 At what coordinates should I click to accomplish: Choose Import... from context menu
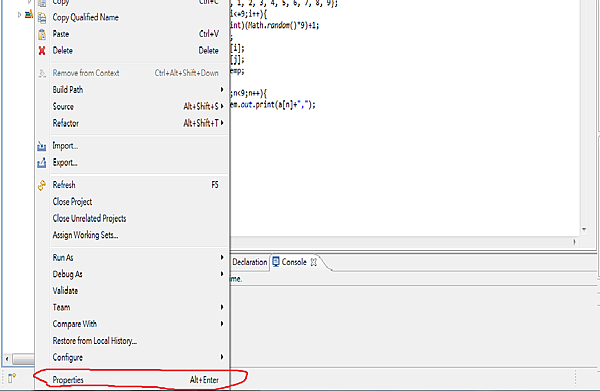point(132,146)
